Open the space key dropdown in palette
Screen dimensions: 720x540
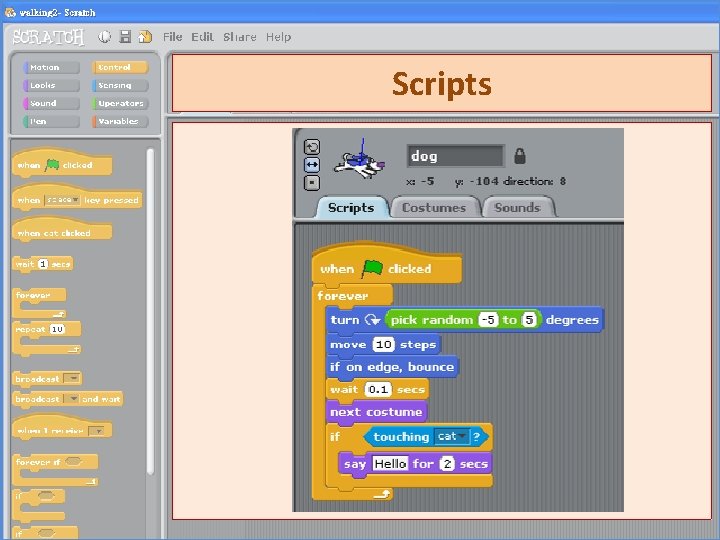pos(62,200)
